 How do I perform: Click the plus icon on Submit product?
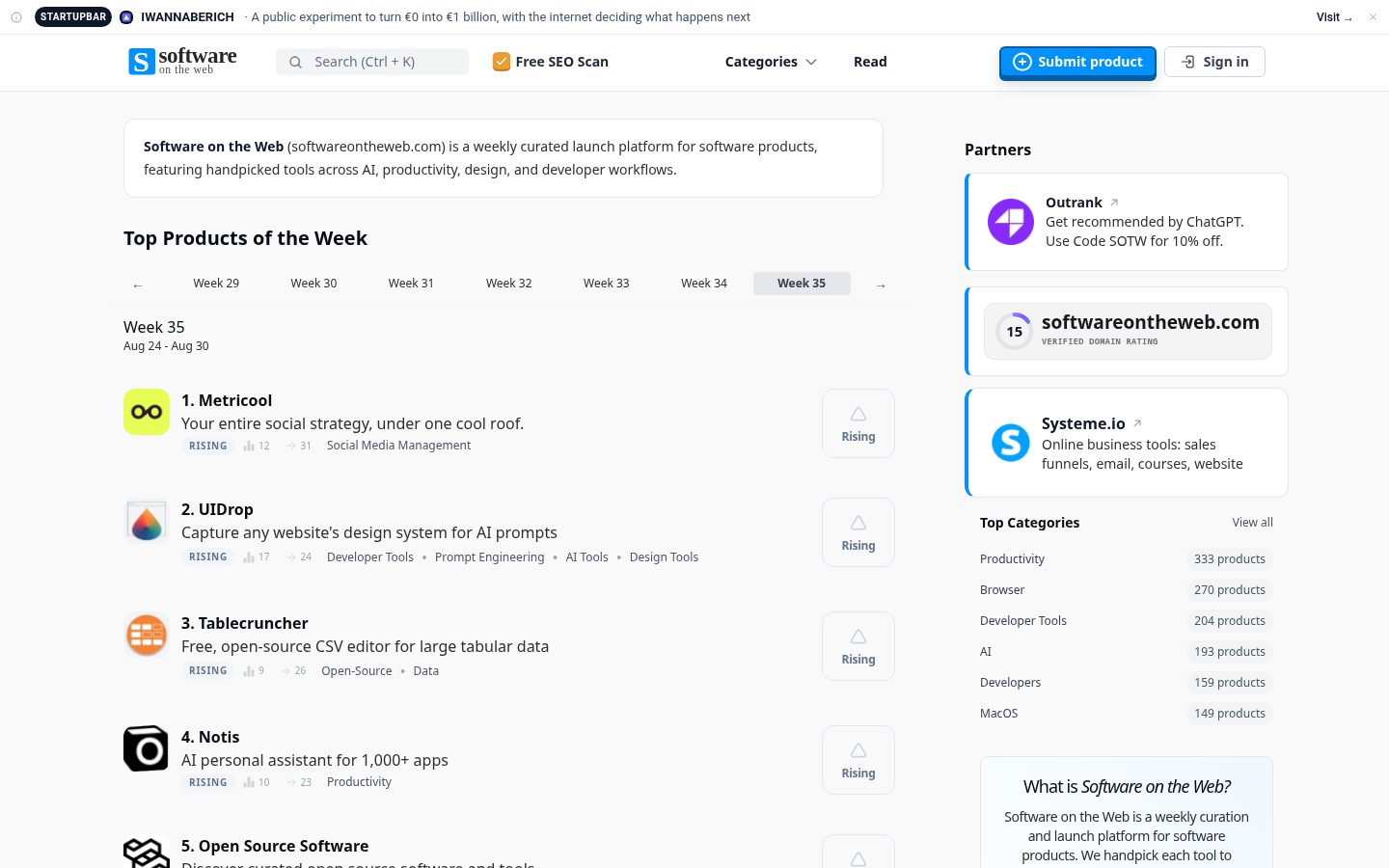click(x=1022, y=62)
